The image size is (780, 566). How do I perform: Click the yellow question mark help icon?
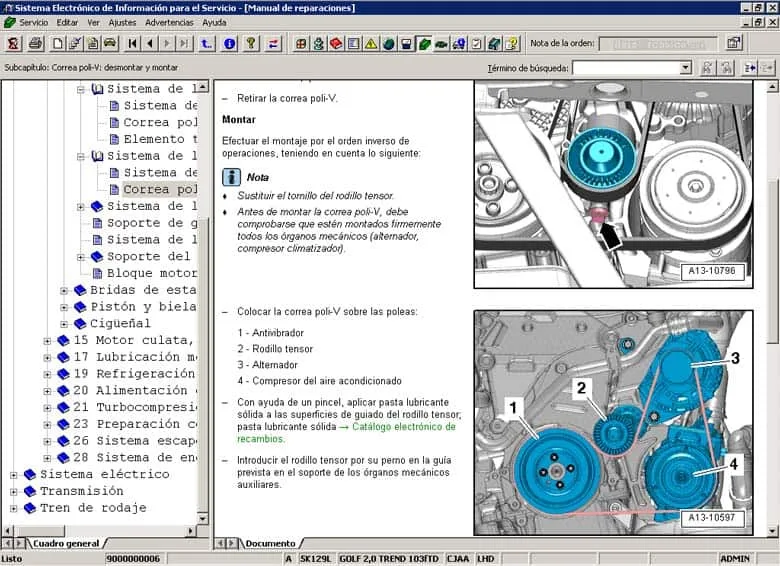point(250,43)
